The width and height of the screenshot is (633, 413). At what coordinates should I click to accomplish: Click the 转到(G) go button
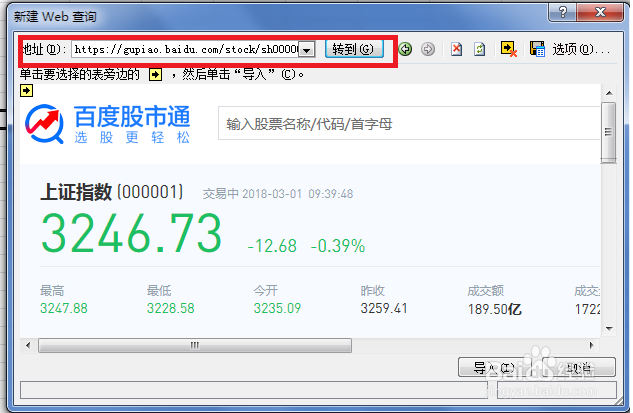354,49
